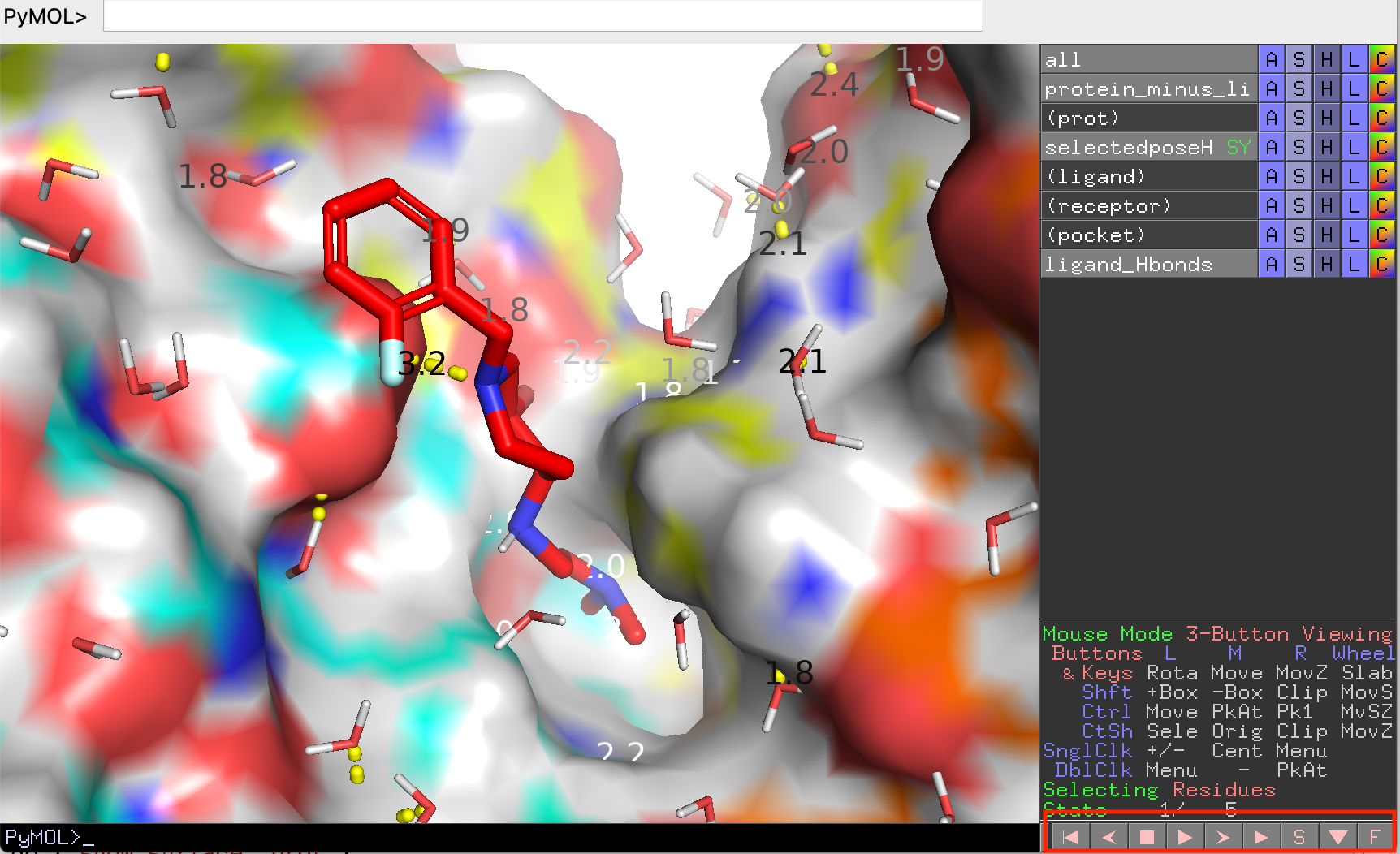Open Label menu for all objects
1400x854 pixels.
1354,59
